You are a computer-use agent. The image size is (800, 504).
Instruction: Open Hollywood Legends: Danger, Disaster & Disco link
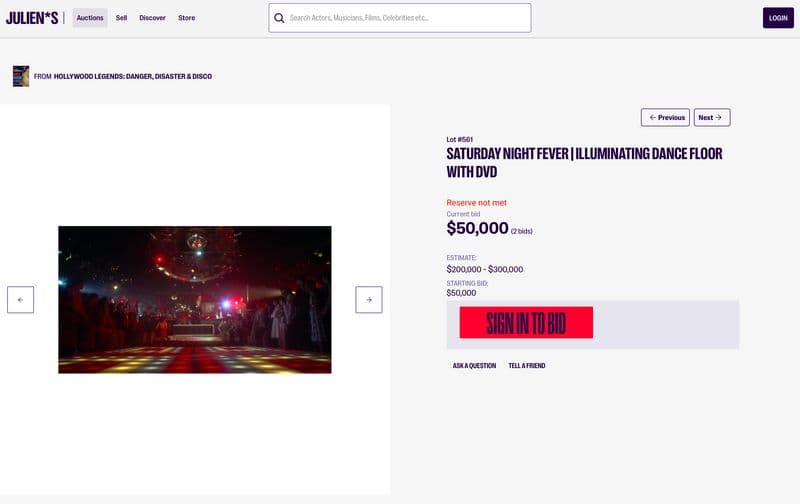coord(133,77)
